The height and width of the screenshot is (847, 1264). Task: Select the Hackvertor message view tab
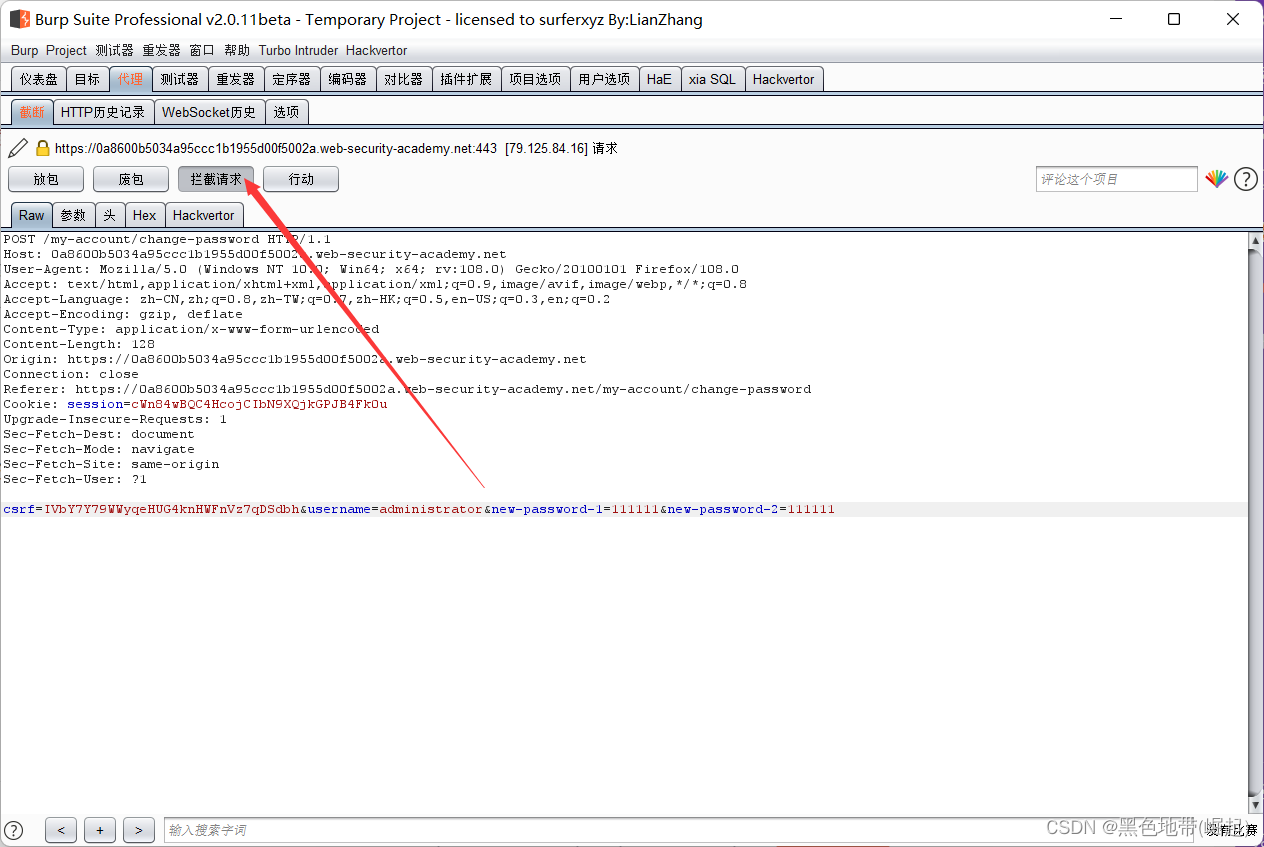pyautogui.click(x=204, y=215)
